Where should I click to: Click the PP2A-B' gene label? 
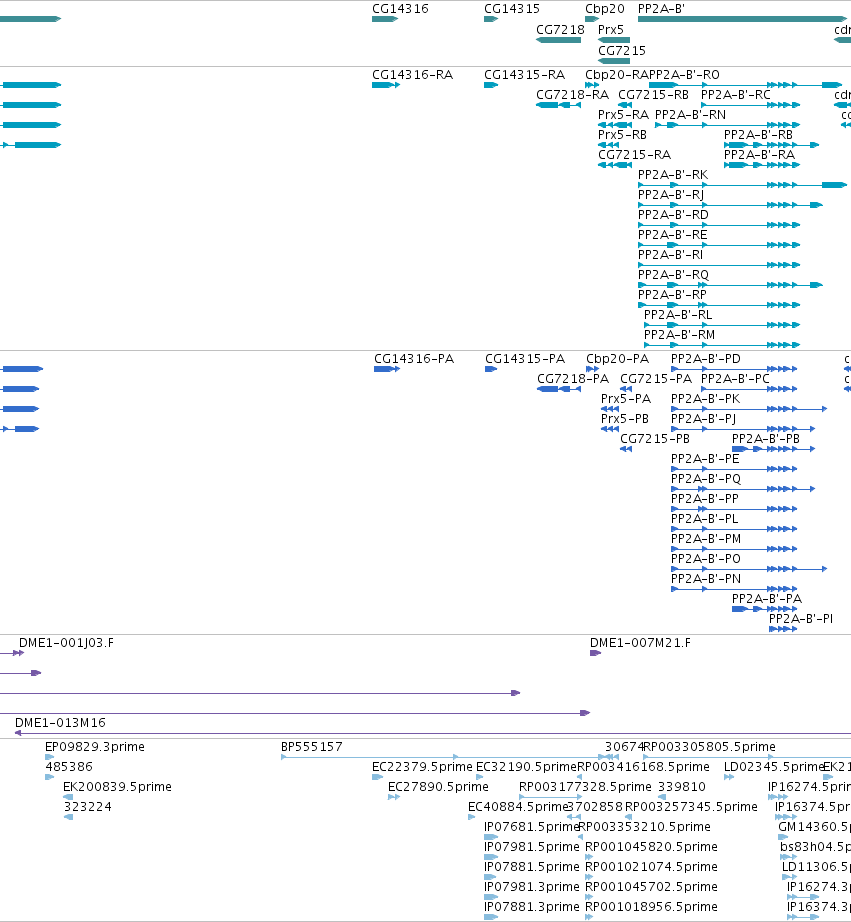click(x=661, y=9)
